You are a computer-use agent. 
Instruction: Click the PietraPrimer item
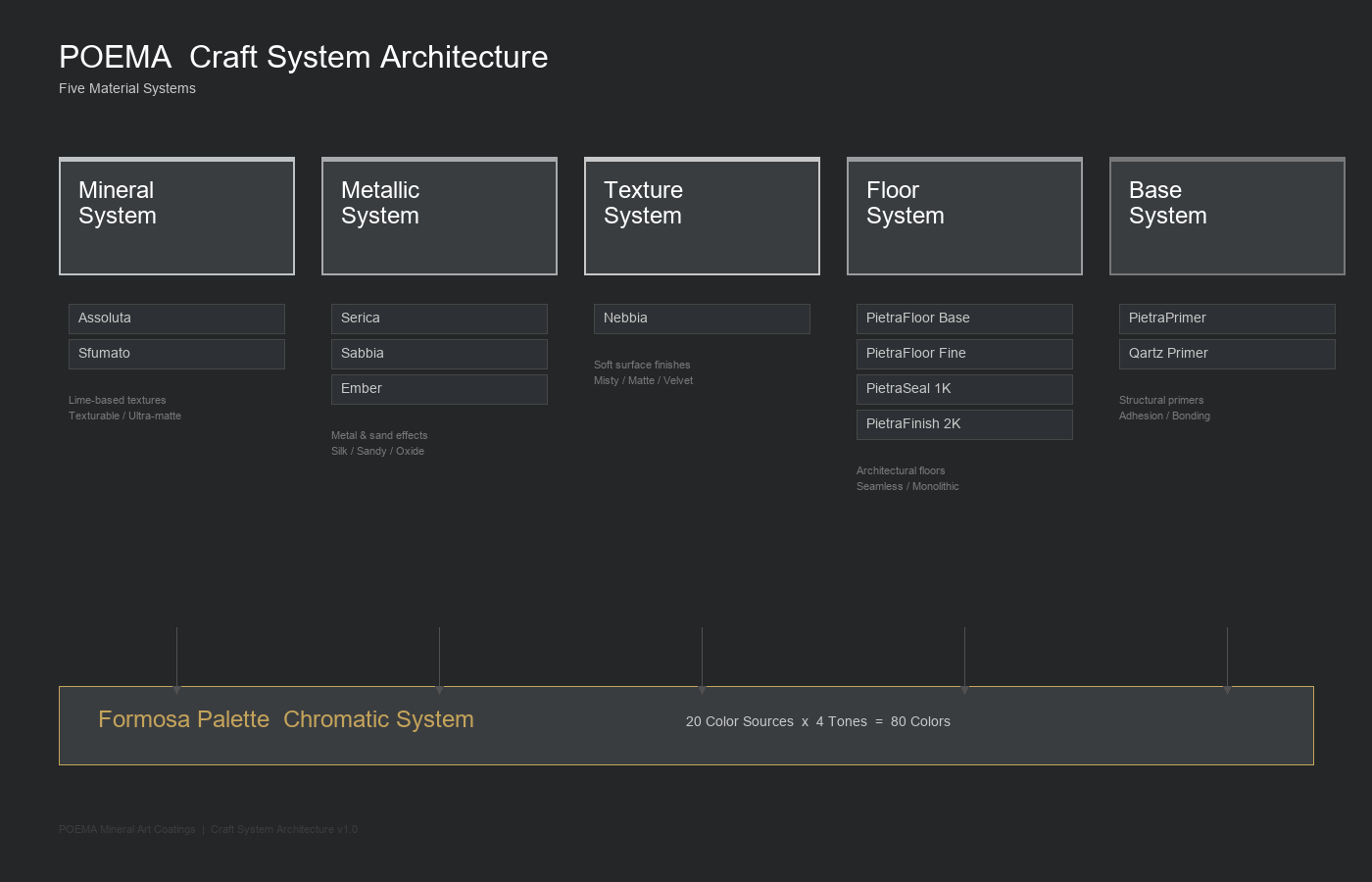(x=1227, y=318)
